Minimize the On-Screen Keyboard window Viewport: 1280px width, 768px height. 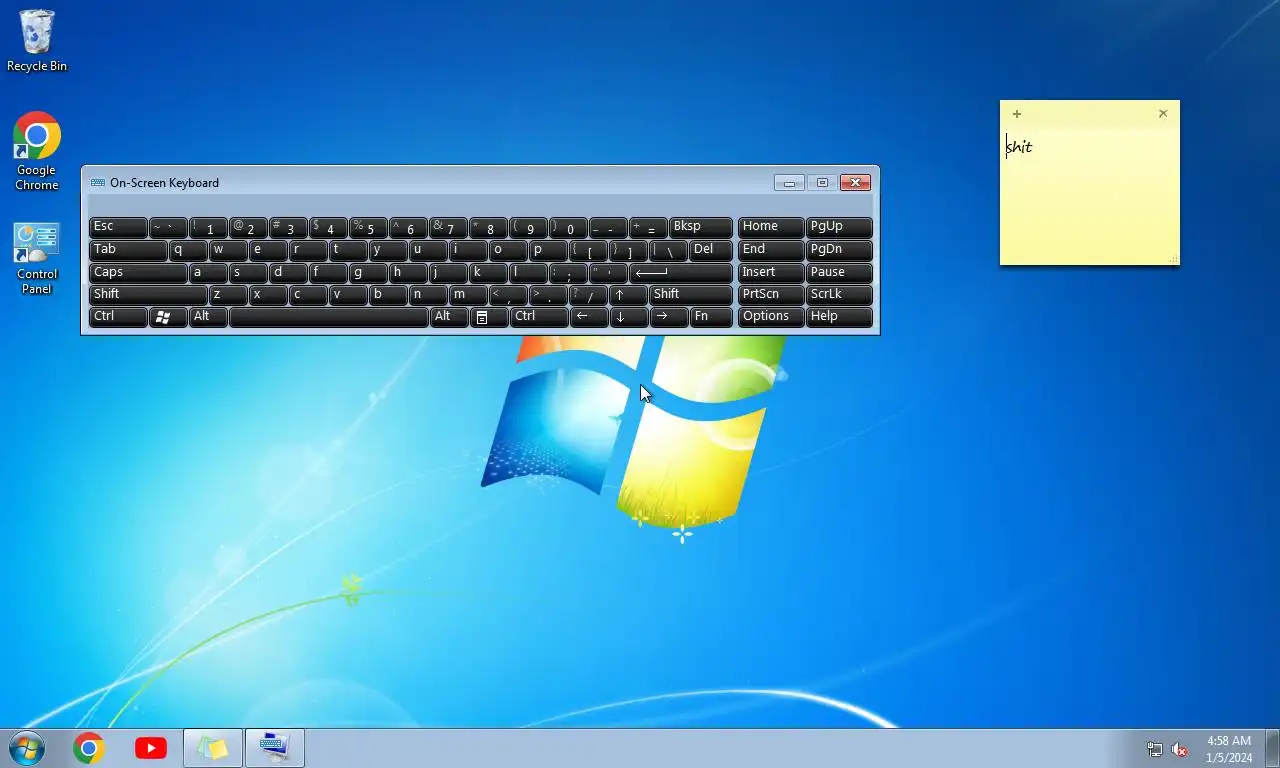[x=789, y=183]
